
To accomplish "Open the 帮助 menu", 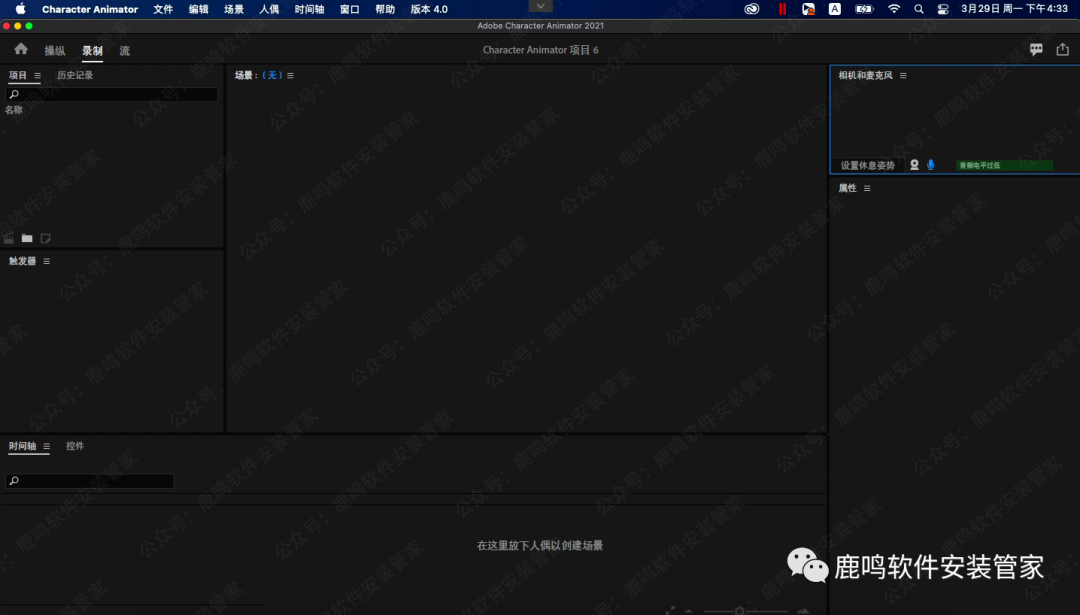I will [x=385, y=9].
